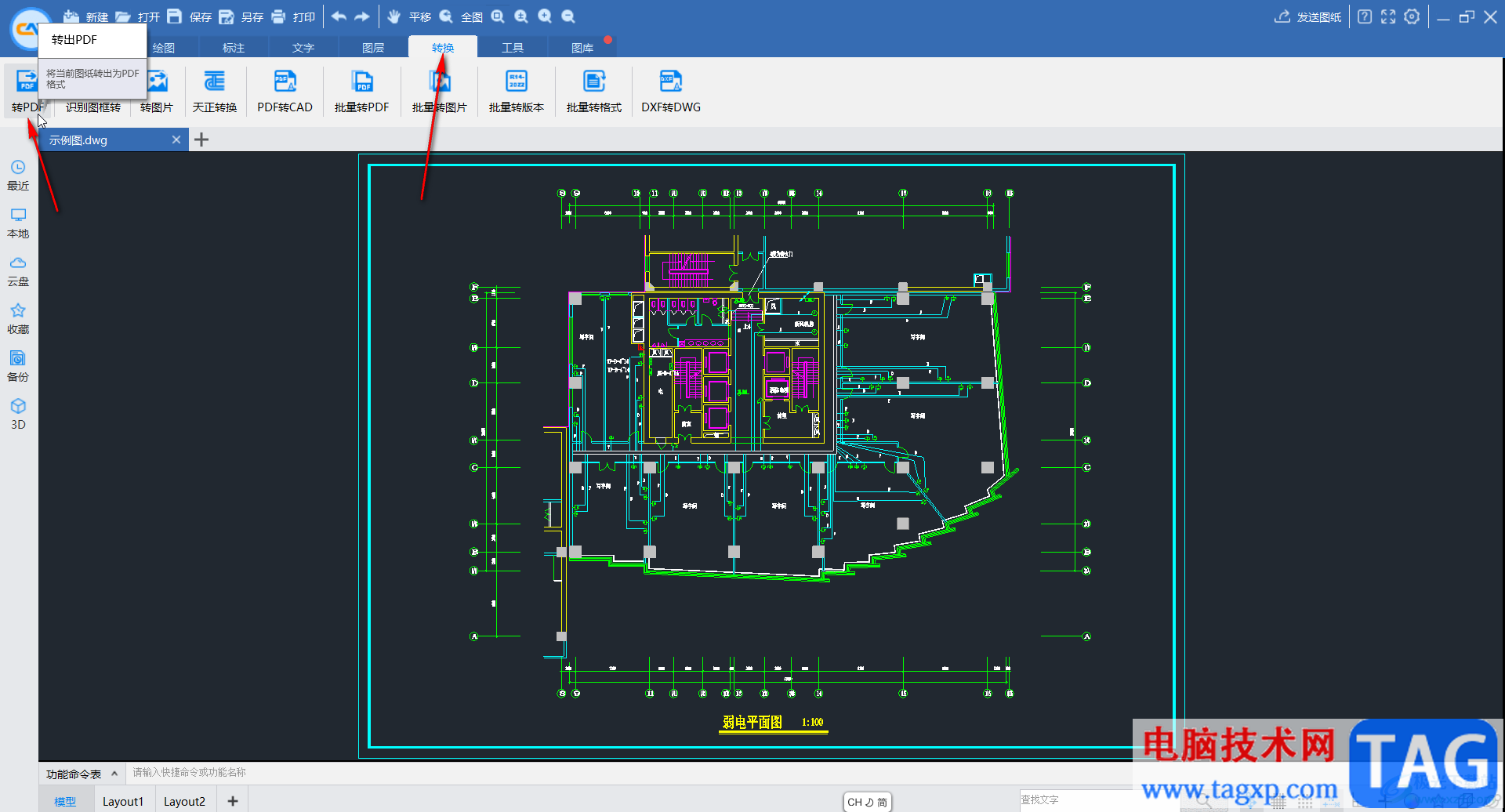The width and height of the screenshot is (1505, 812).
Task: Close the 示例图.dwg document tab
Action: [x=176, y=140]
